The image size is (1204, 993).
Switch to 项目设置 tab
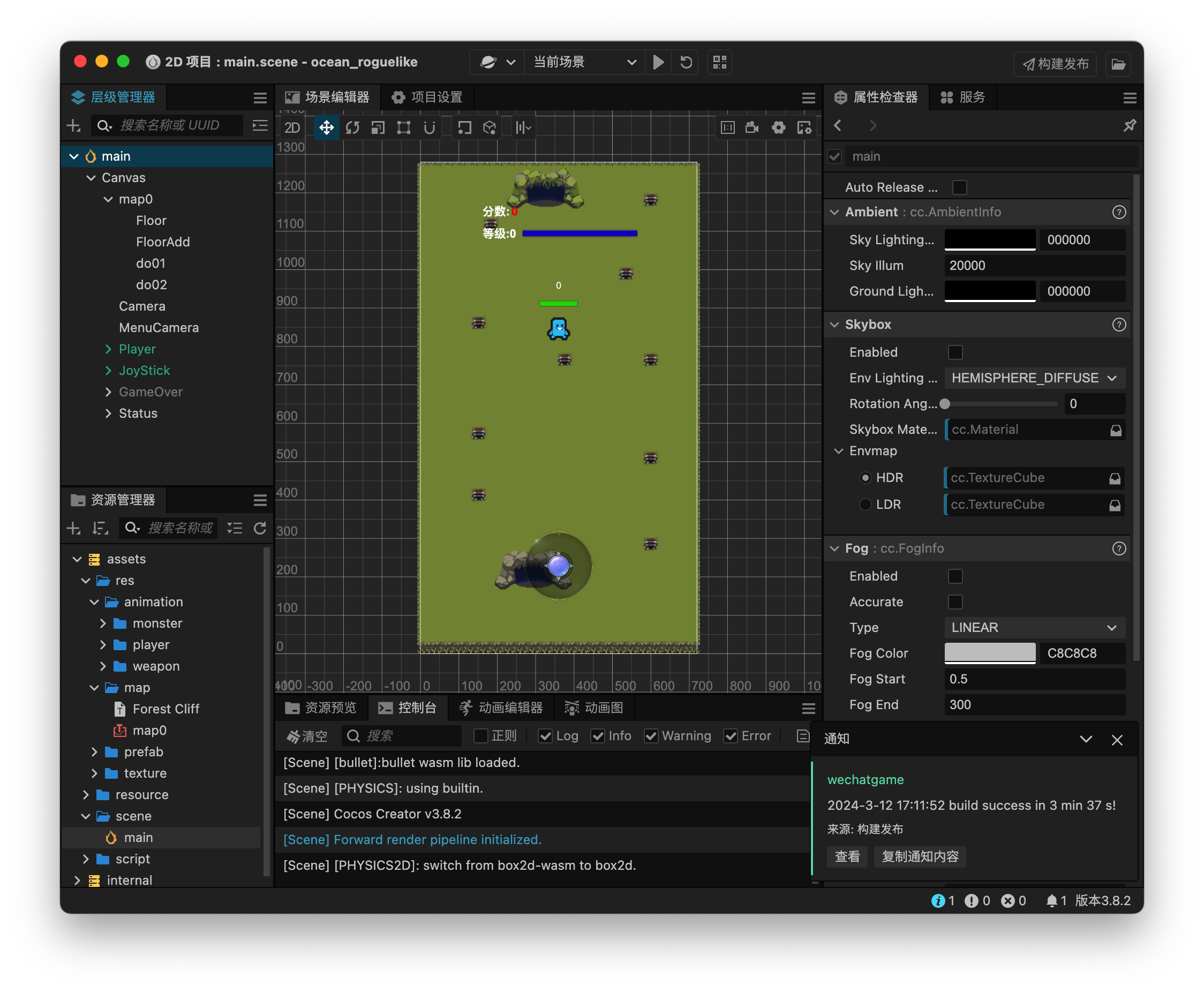tap(427, 98)
